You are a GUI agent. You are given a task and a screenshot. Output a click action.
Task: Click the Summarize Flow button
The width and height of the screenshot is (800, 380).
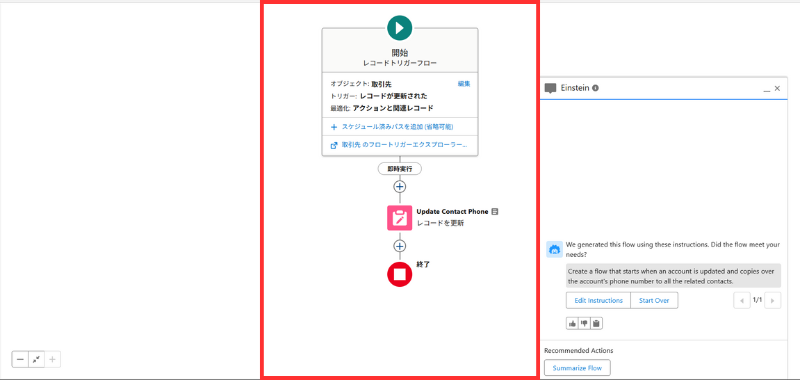point(577,368)
